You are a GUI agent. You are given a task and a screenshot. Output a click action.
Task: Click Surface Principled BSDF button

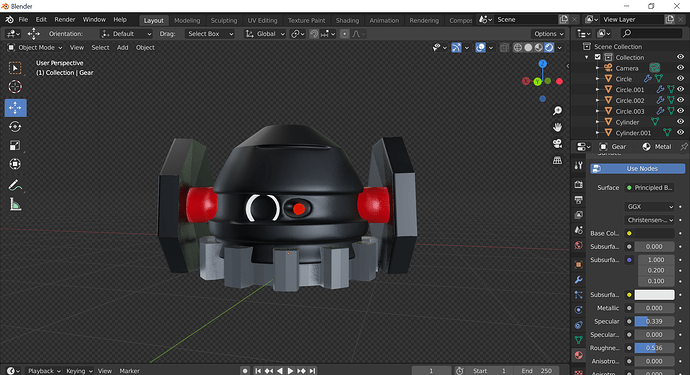tap(650, 188)
